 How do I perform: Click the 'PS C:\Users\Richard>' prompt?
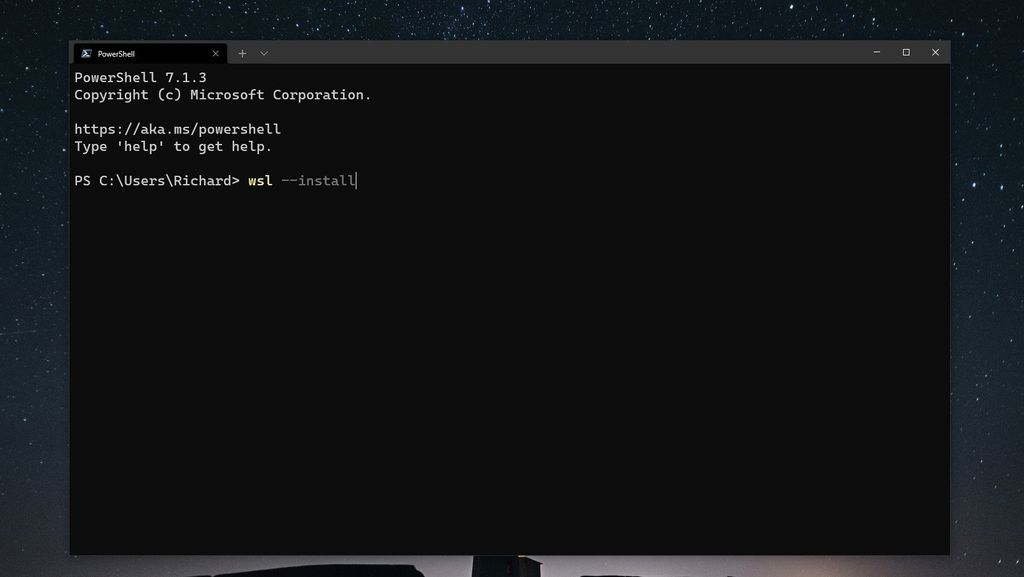click(x=157, y=181)
